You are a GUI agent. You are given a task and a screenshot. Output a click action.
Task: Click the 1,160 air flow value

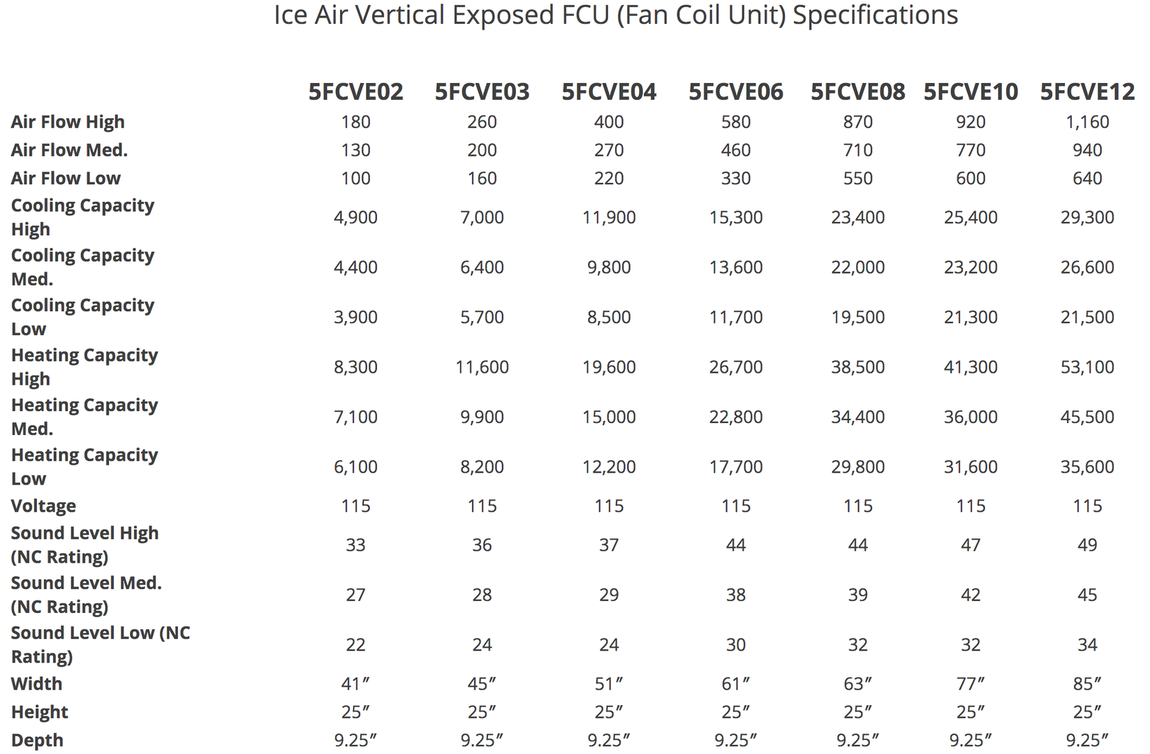point(1087,122)
